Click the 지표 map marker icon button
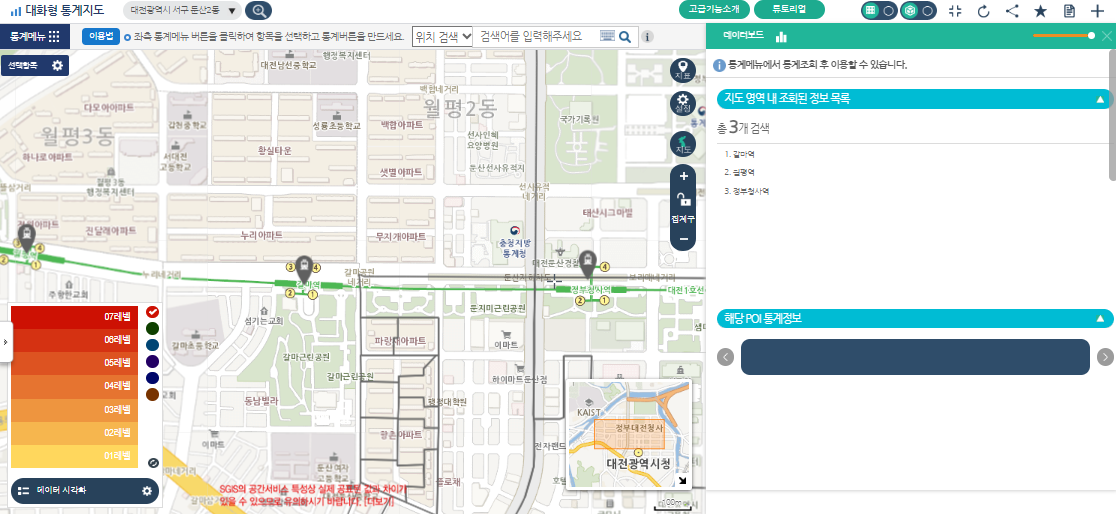The image size is (1116, 514). pyautogui.click(x=683, y=70)
